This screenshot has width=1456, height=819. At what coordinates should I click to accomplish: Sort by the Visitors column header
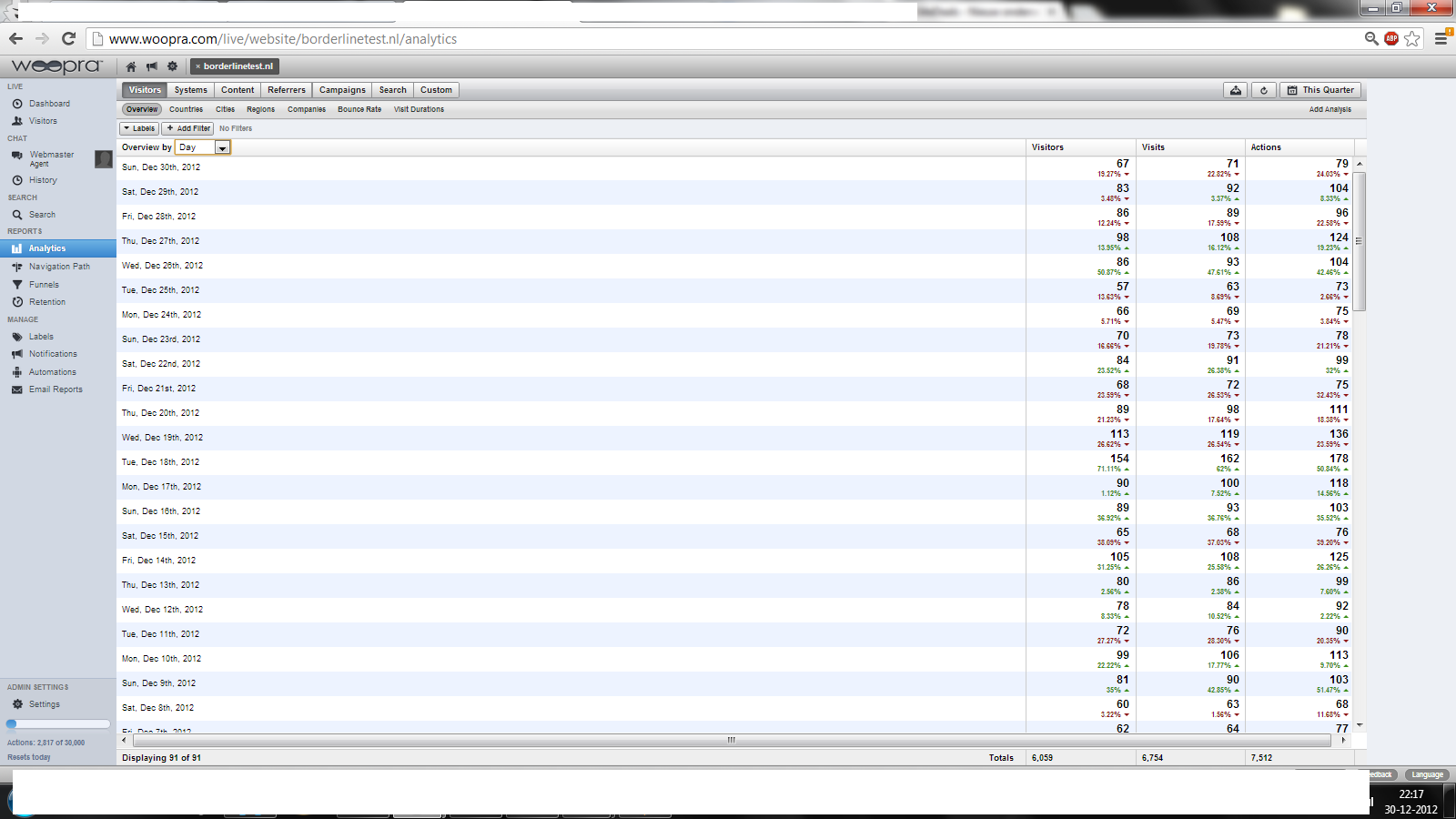pos(1081,147)
